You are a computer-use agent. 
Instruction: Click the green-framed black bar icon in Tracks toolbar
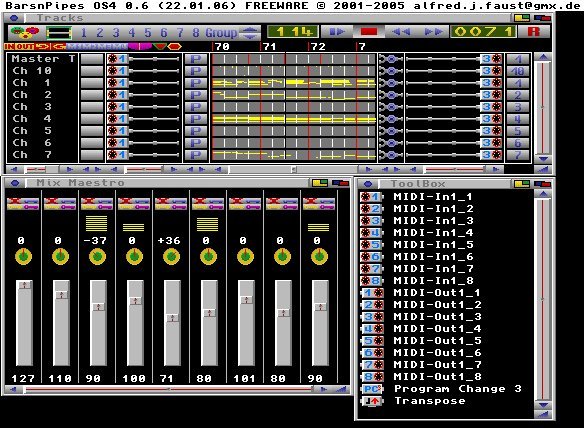[x=59, y=33]
